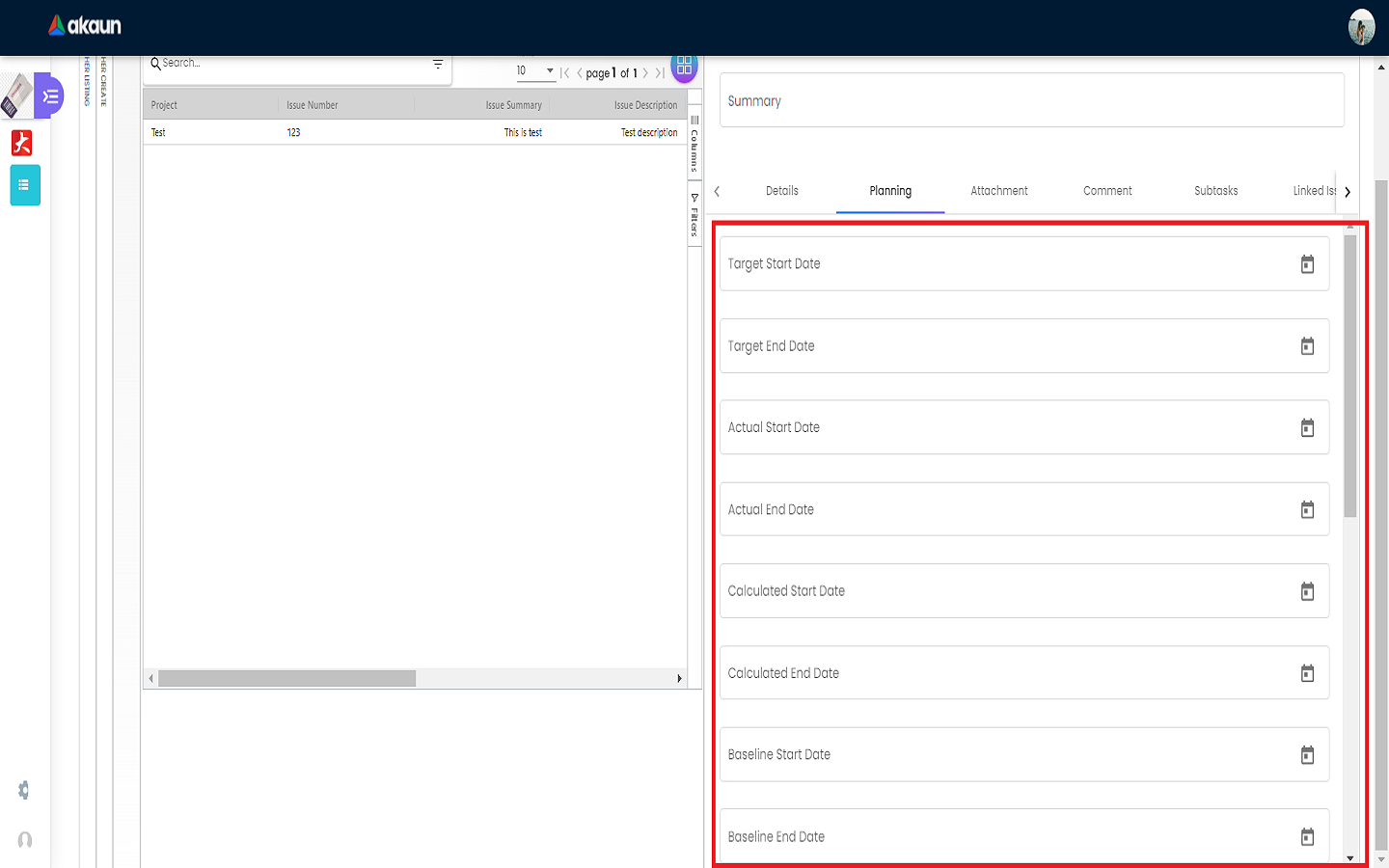Click into the Actual End Date field
This screenshot has width=1389, height=868.
coord(1024,509)
